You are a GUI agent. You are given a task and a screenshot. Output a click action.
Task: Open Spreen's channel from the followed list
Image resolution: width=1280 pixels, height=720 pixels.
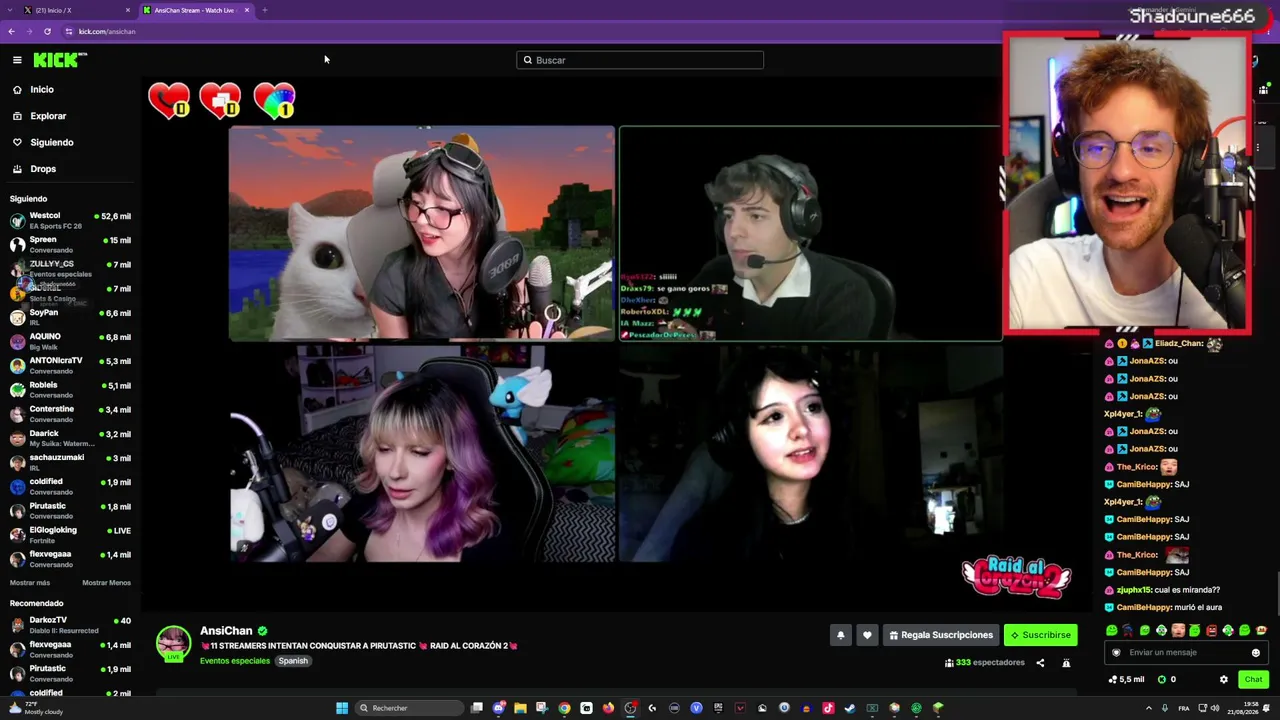coord(70,244)
